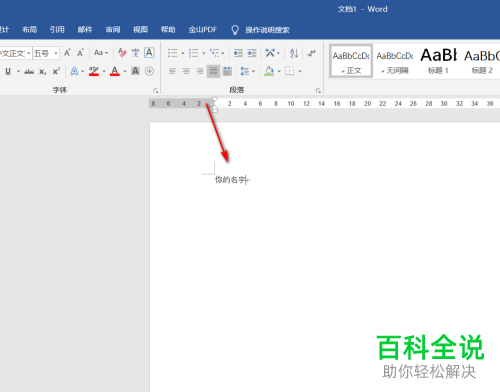Open Font dialog launcher

click(155, 90)
